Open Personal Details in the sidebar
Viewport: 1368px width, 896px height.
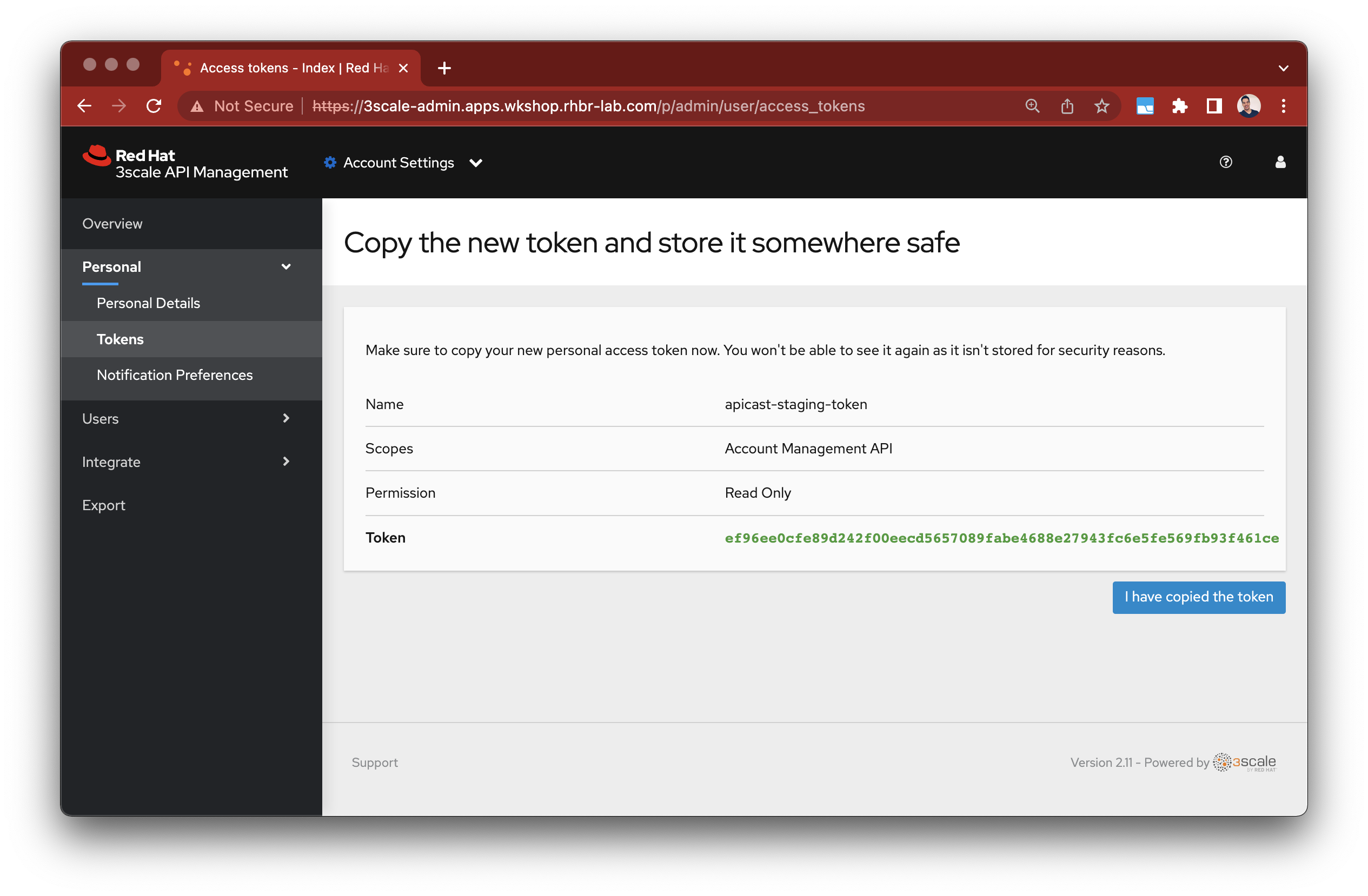click(x=148, y=303)
